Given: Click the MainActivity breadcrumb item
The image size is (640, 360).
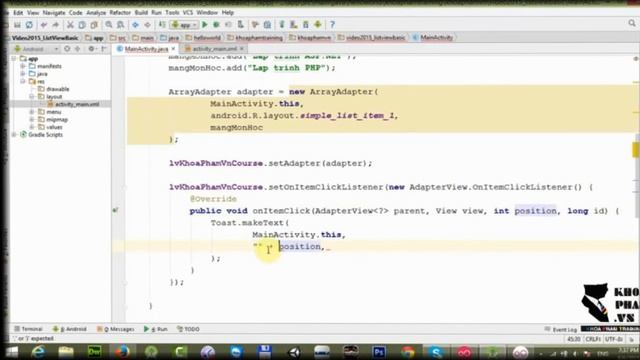Looking at the screenshot, I should pos(433,38).
